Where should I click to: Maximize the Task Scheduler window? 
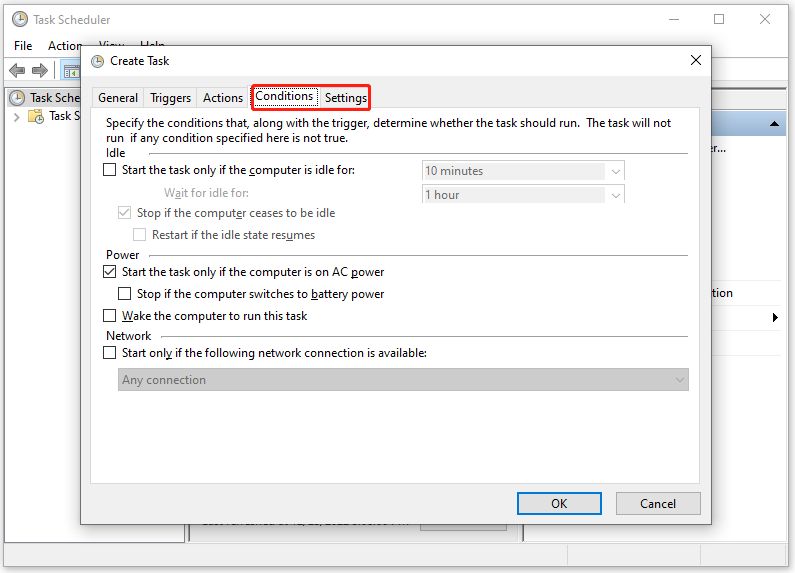719,19
